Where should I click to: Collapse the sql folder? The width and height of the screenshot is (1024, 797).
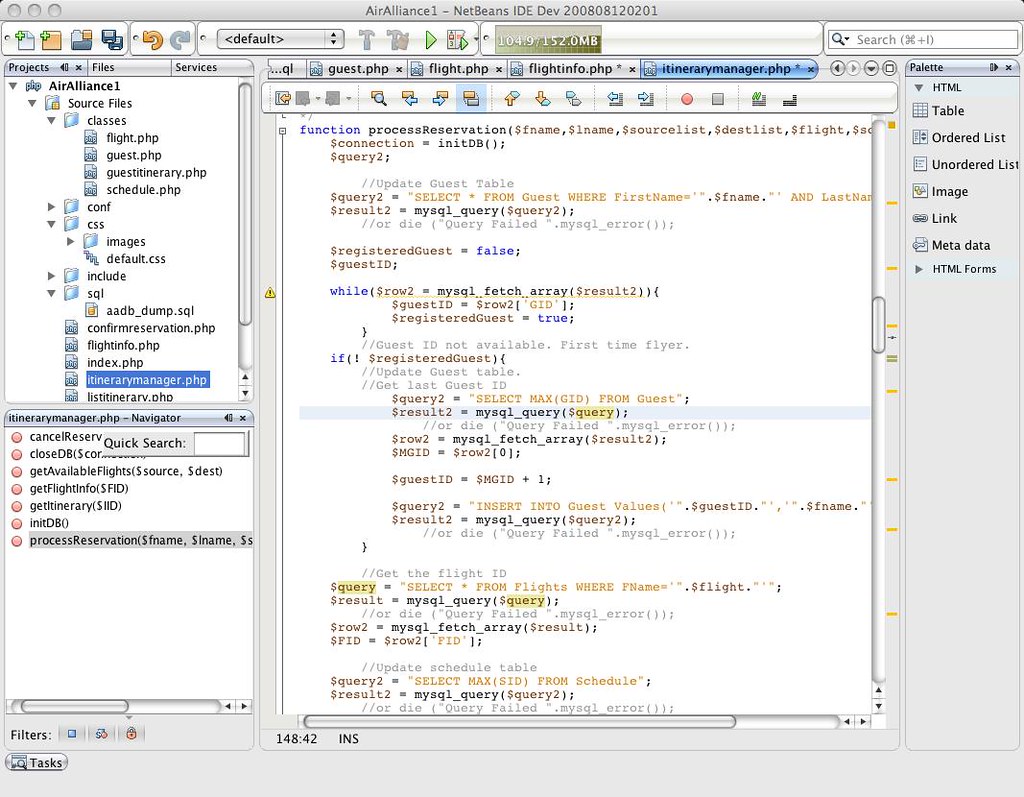pos(51,294)
